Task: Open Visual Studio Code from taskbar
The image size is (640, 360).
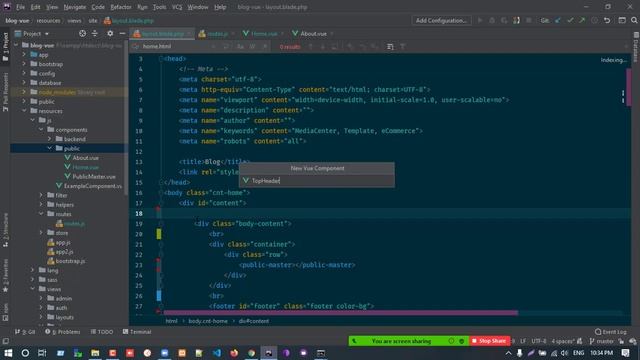Action: 216,353
